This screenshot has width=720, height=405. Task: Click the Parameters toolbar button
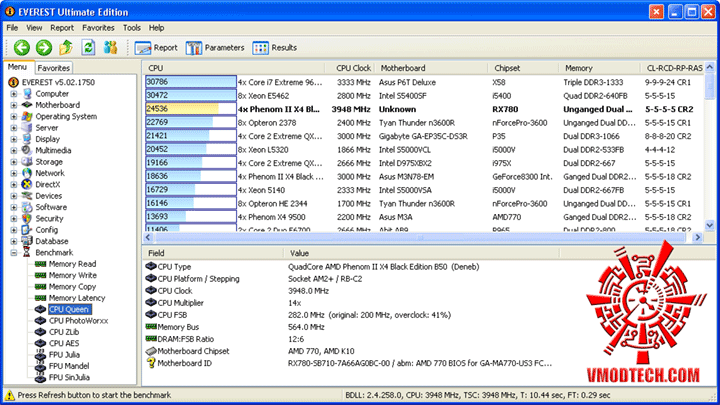coord(215,48)
